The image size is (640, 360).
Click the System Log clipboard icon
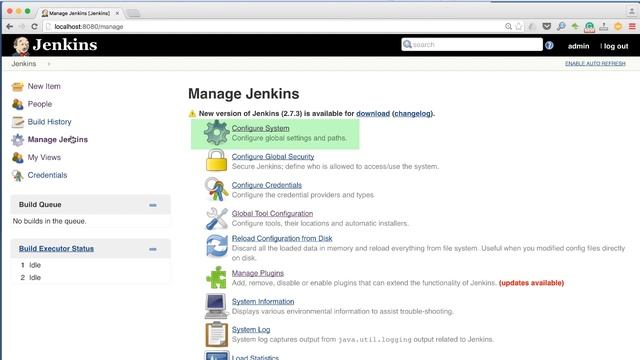point(216,334)
